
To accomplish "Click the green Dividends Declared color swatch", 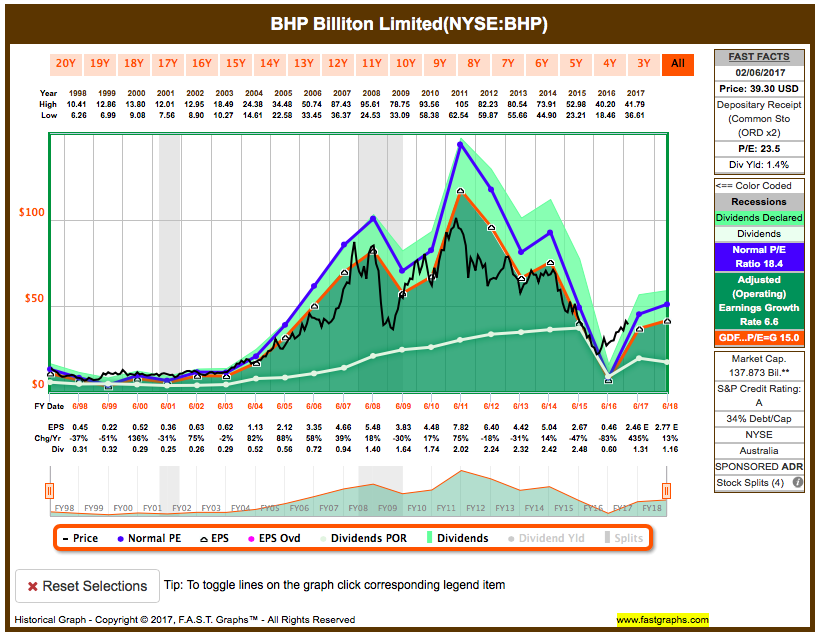I will (758, 217).
